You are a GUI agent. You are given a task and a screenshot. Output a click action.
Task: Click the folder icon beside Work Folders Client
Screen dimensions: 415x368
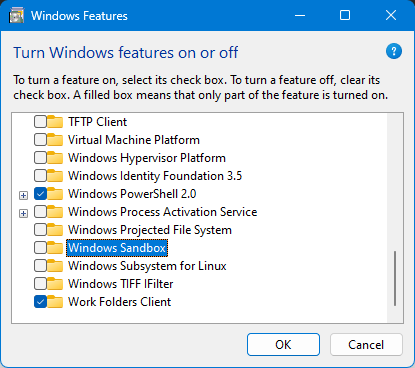click(x=55, y=302)
